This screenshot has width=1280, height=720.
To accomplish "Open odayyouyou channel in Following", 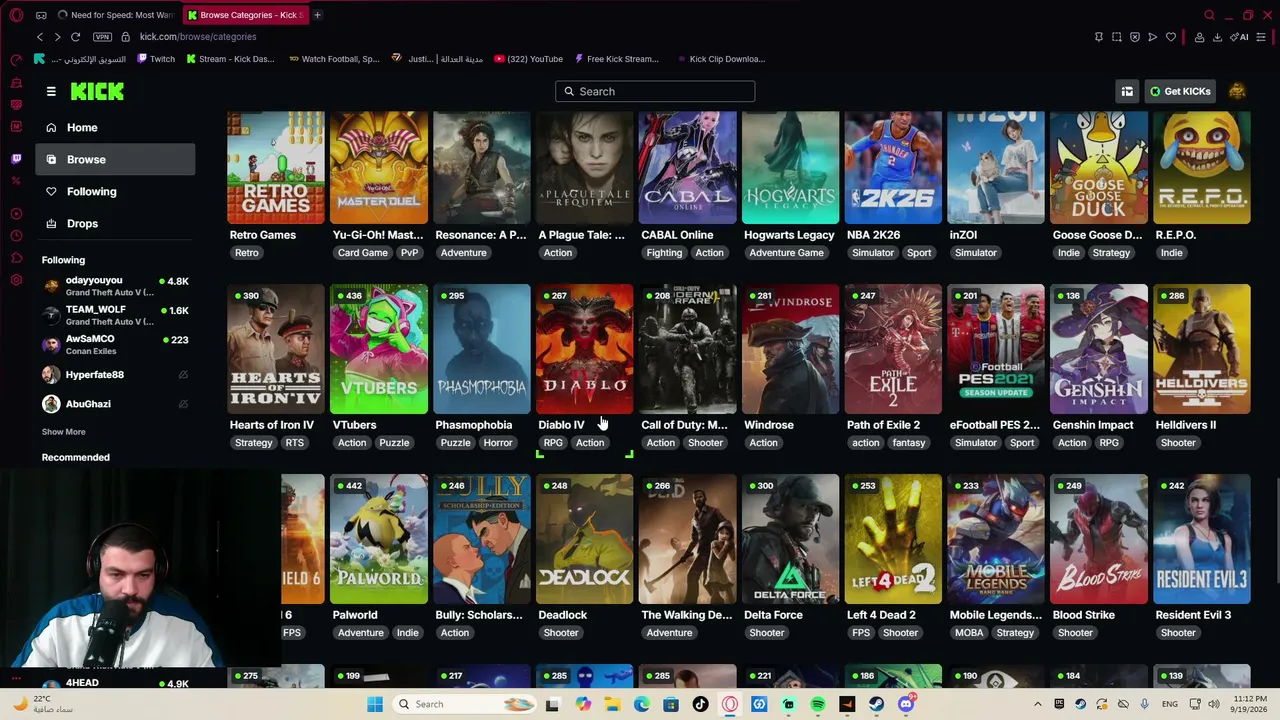I will tap(115, 286).
